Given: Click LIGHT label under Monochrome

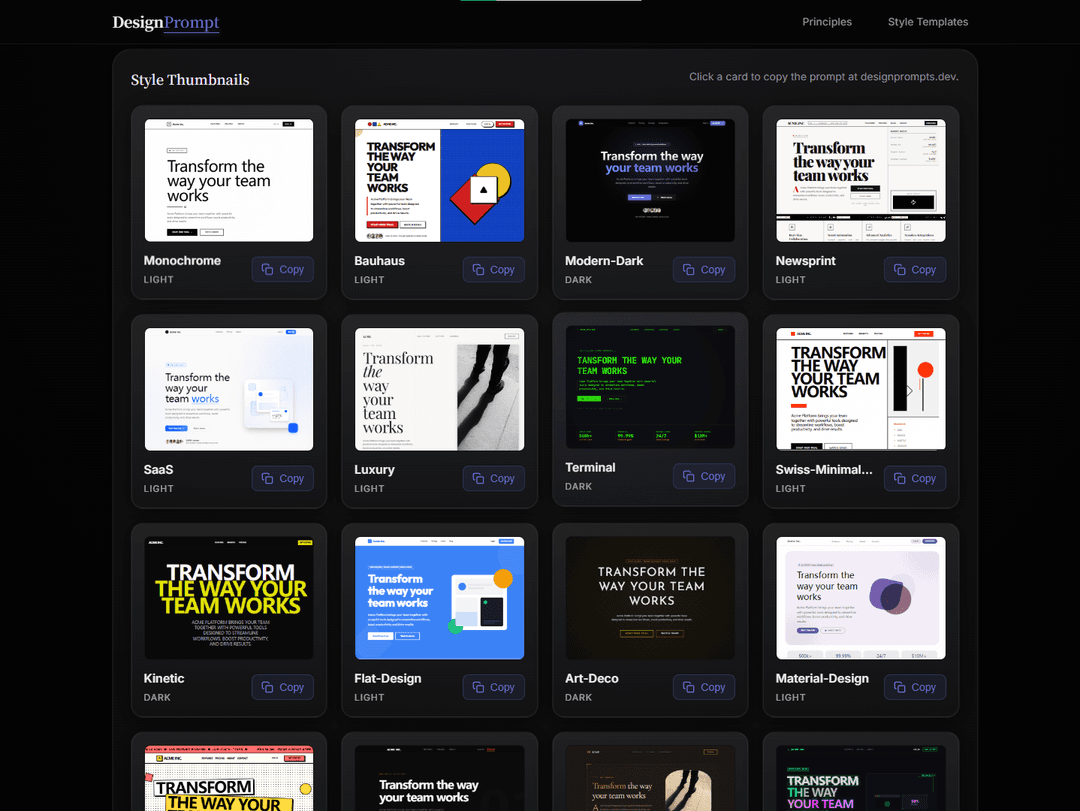Looking at the screenshot, I should [x=158, y=280].
